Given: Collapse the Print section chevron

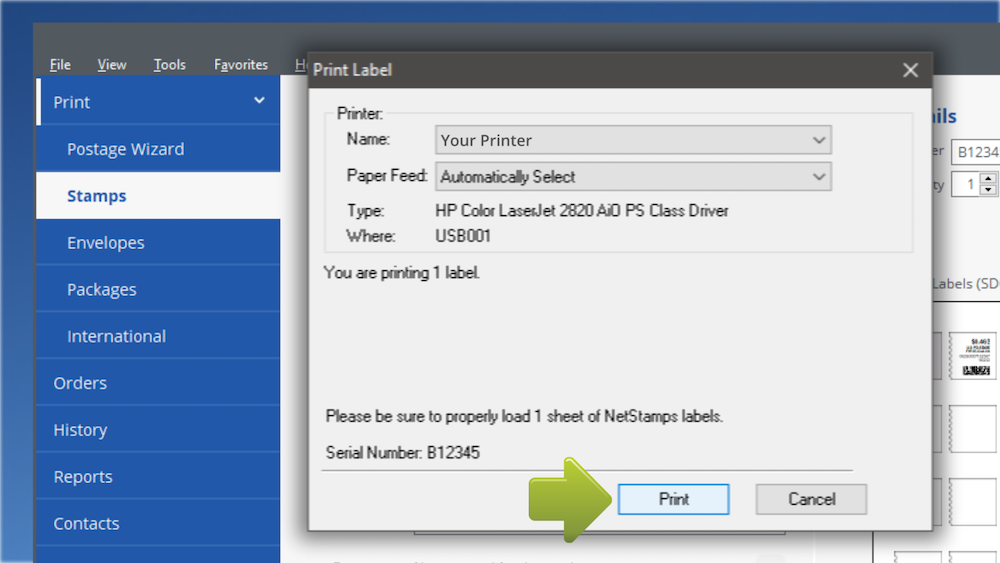Looking at the screenshot, I should tap(259, 101).
